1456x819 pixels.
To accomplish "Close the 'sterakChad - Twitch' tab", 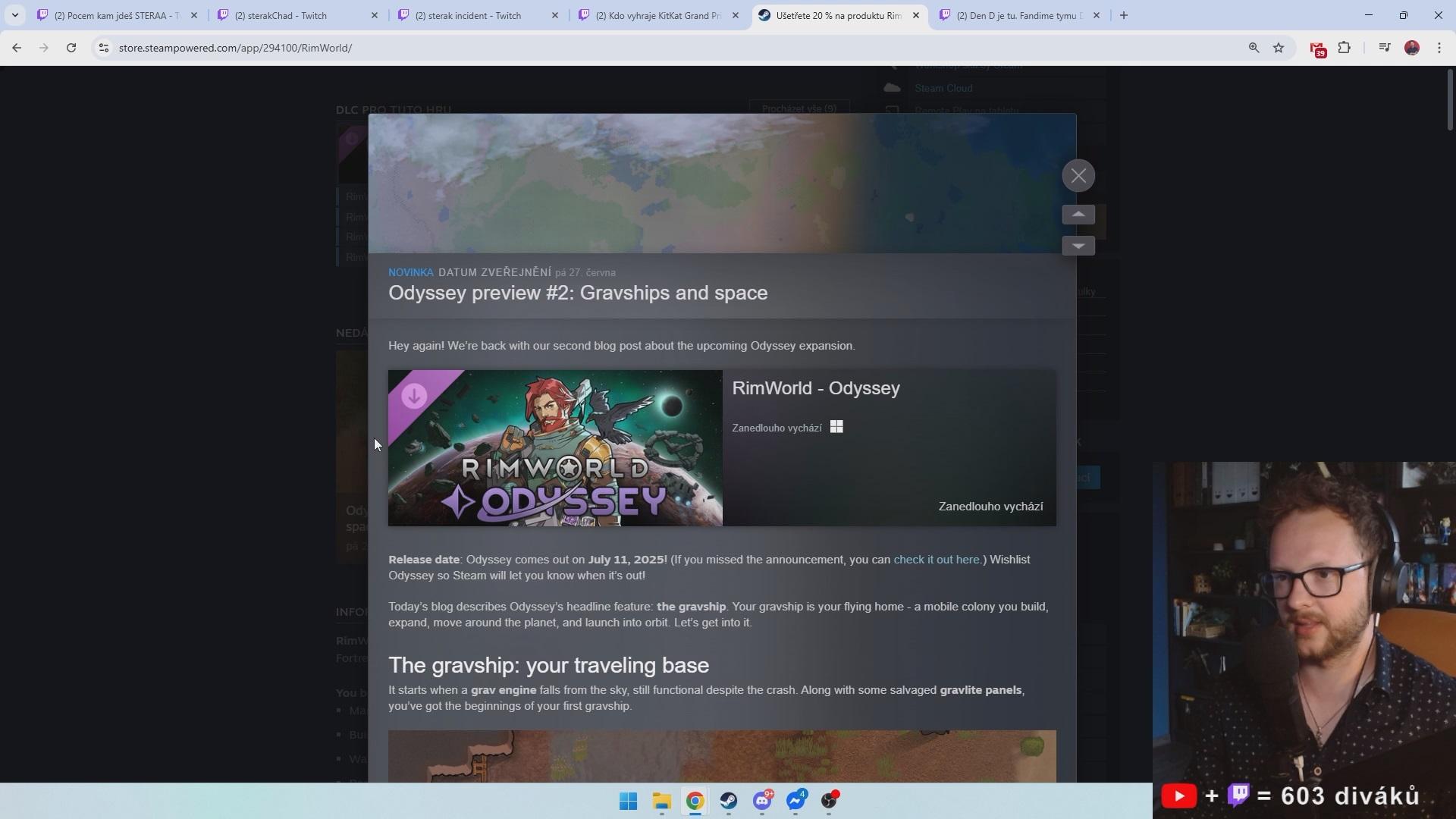I will tap(374, 15).
